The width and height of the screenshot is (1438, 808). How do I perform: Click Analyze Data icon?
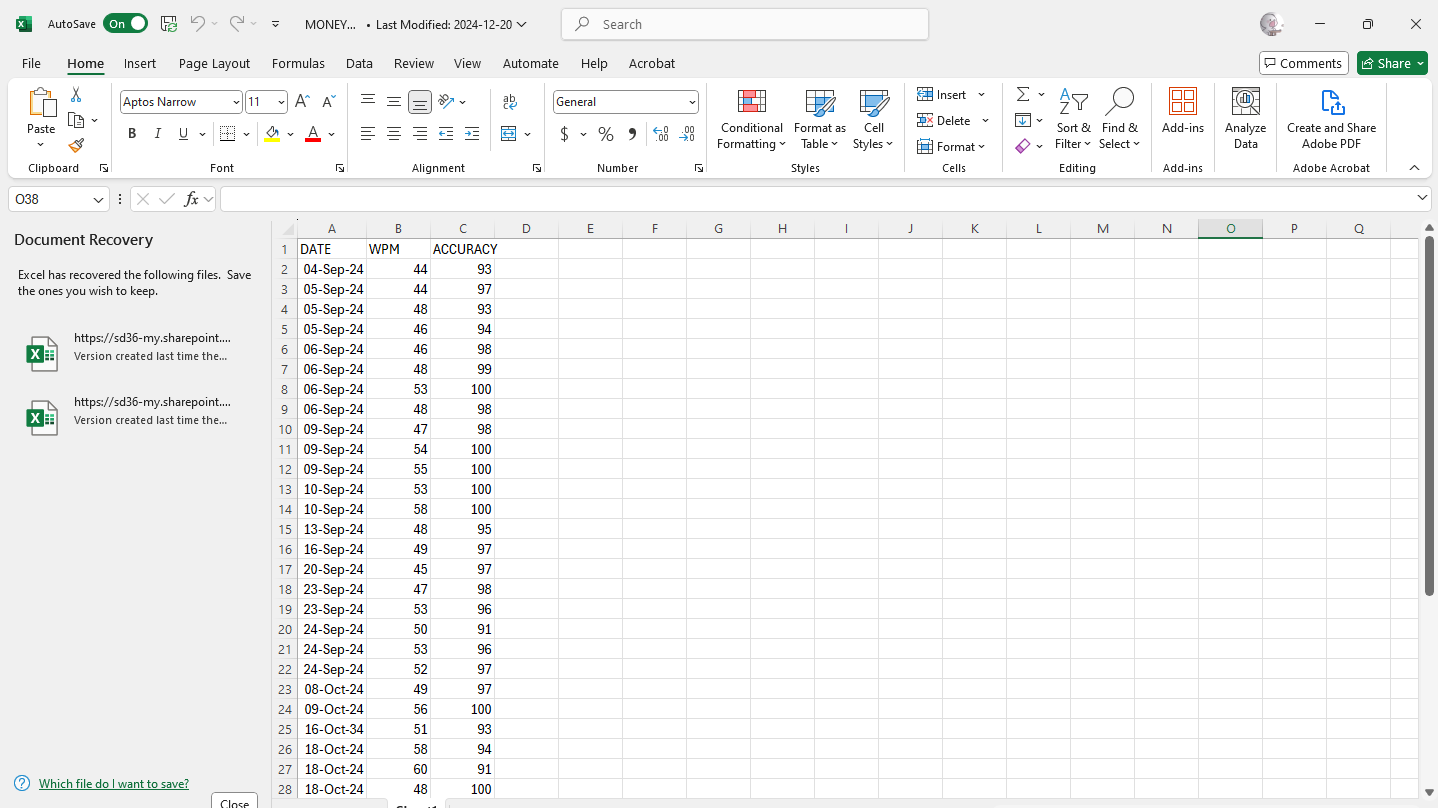[1246, 119]
